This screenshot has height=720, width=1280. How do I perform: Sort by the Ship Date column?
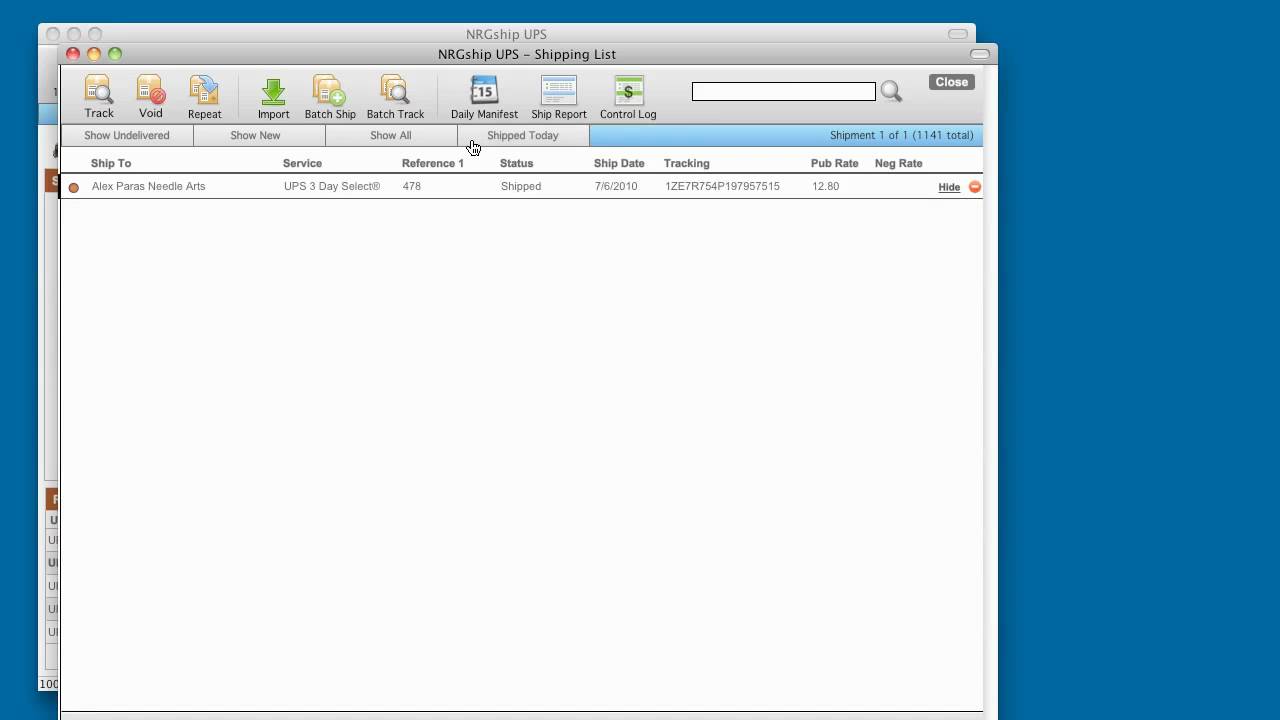(x=619, y=163)
